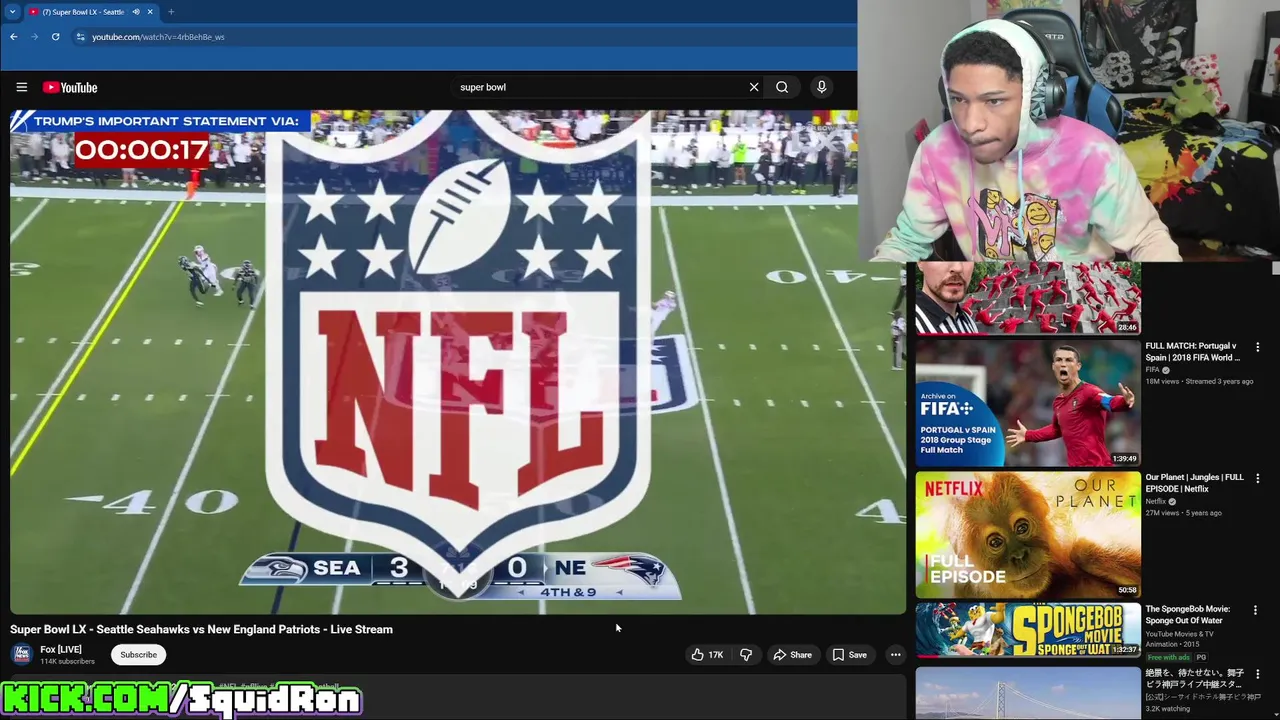Open a new browser tab
This screenshot has width=1280, height=720.
pyautogui.click(x=171, y=12)
